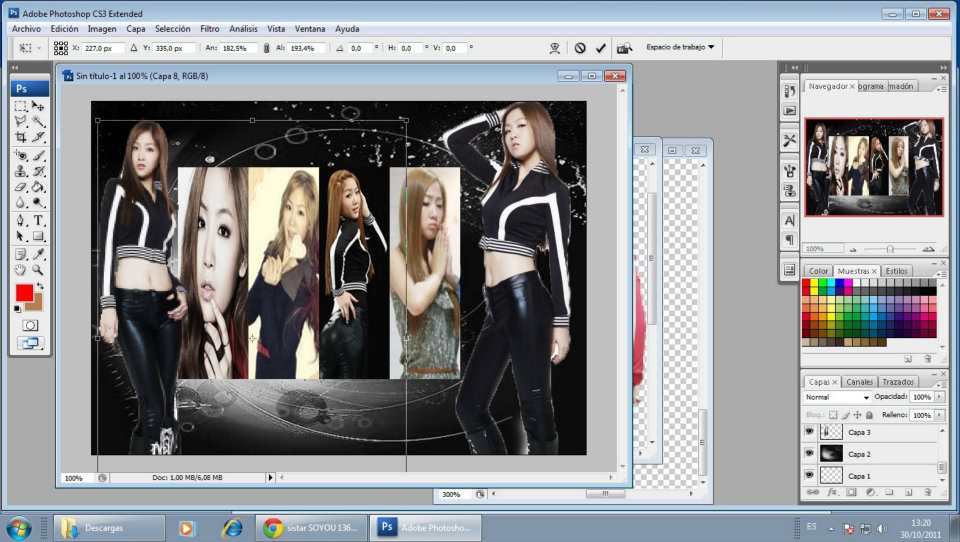Screen dimensions: 960x542
Task: Open the Actions panel icon
Action: [x=790, y=111]
